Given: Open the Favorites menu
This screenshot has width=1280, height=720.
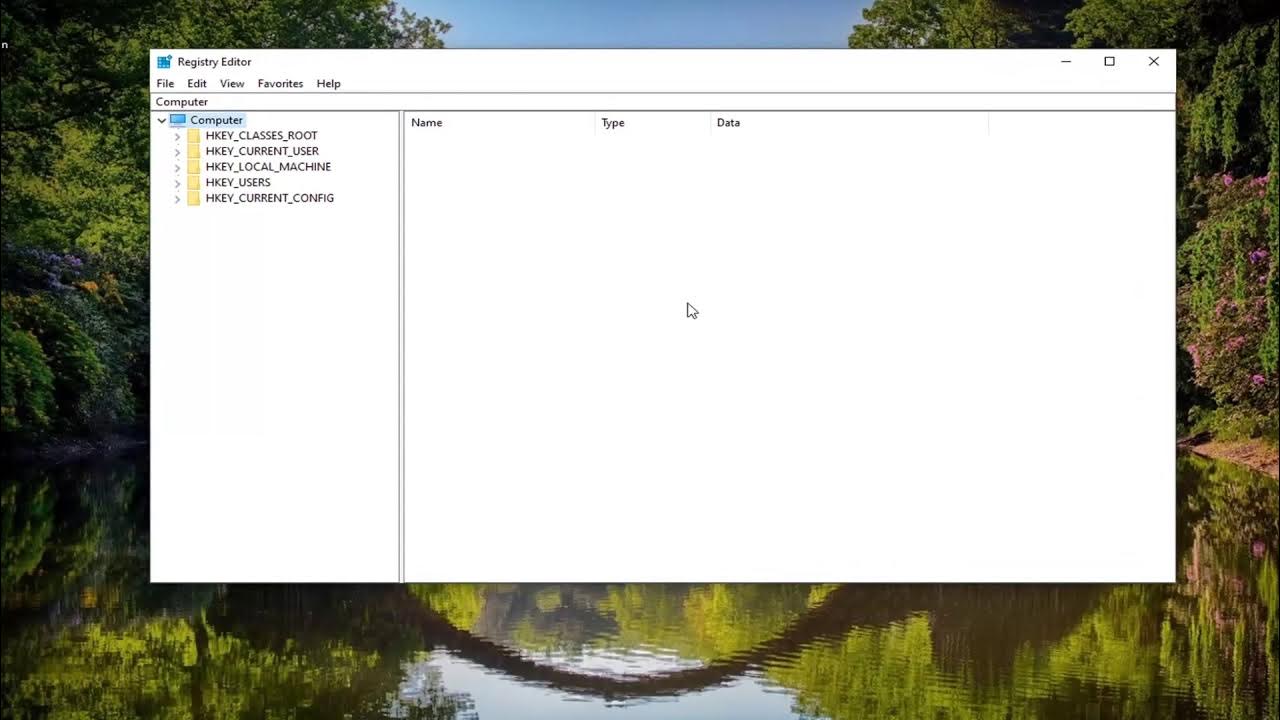Looking at the screenshot, I should [280, 84].
